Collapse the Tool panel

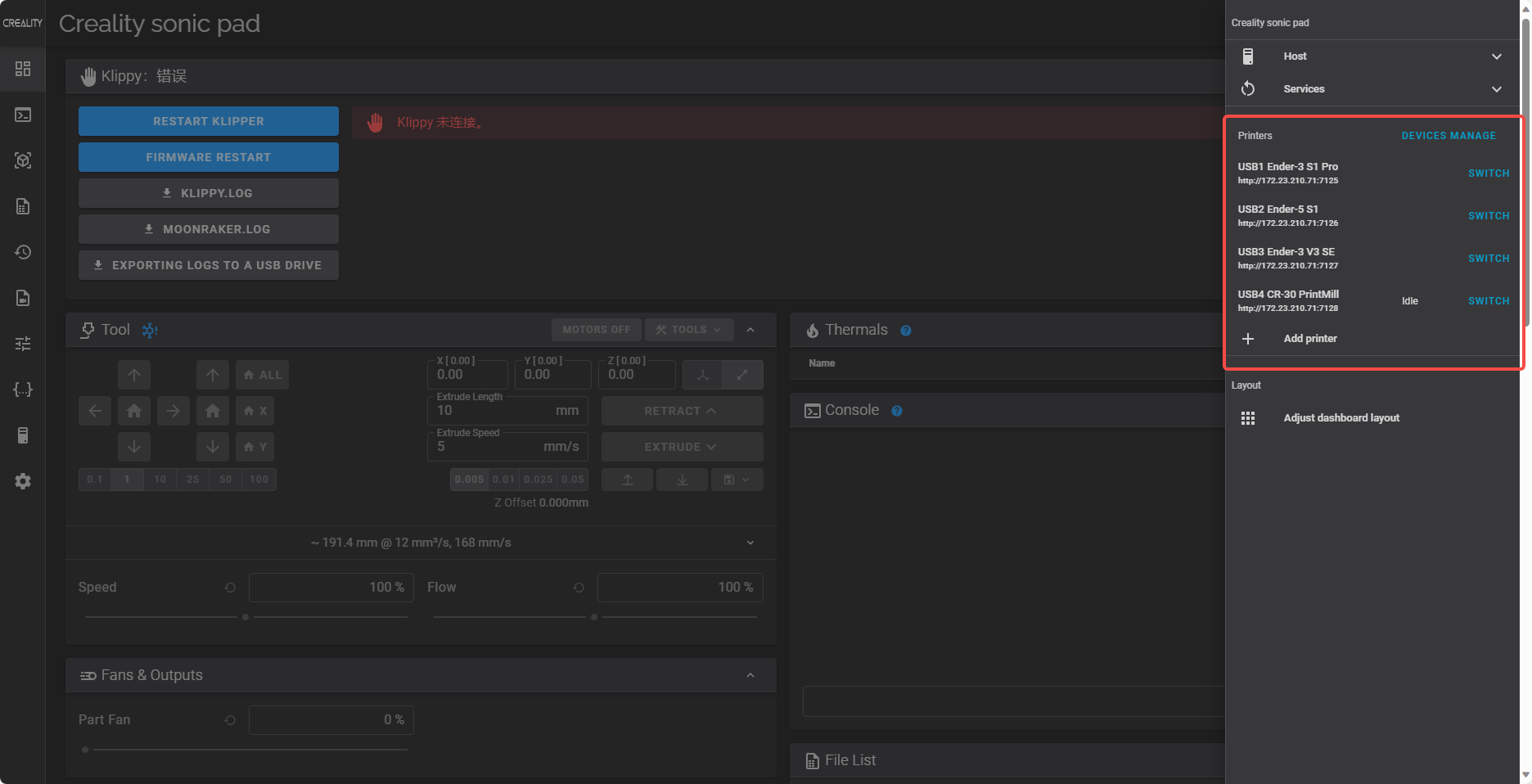(x=750, y=330)
